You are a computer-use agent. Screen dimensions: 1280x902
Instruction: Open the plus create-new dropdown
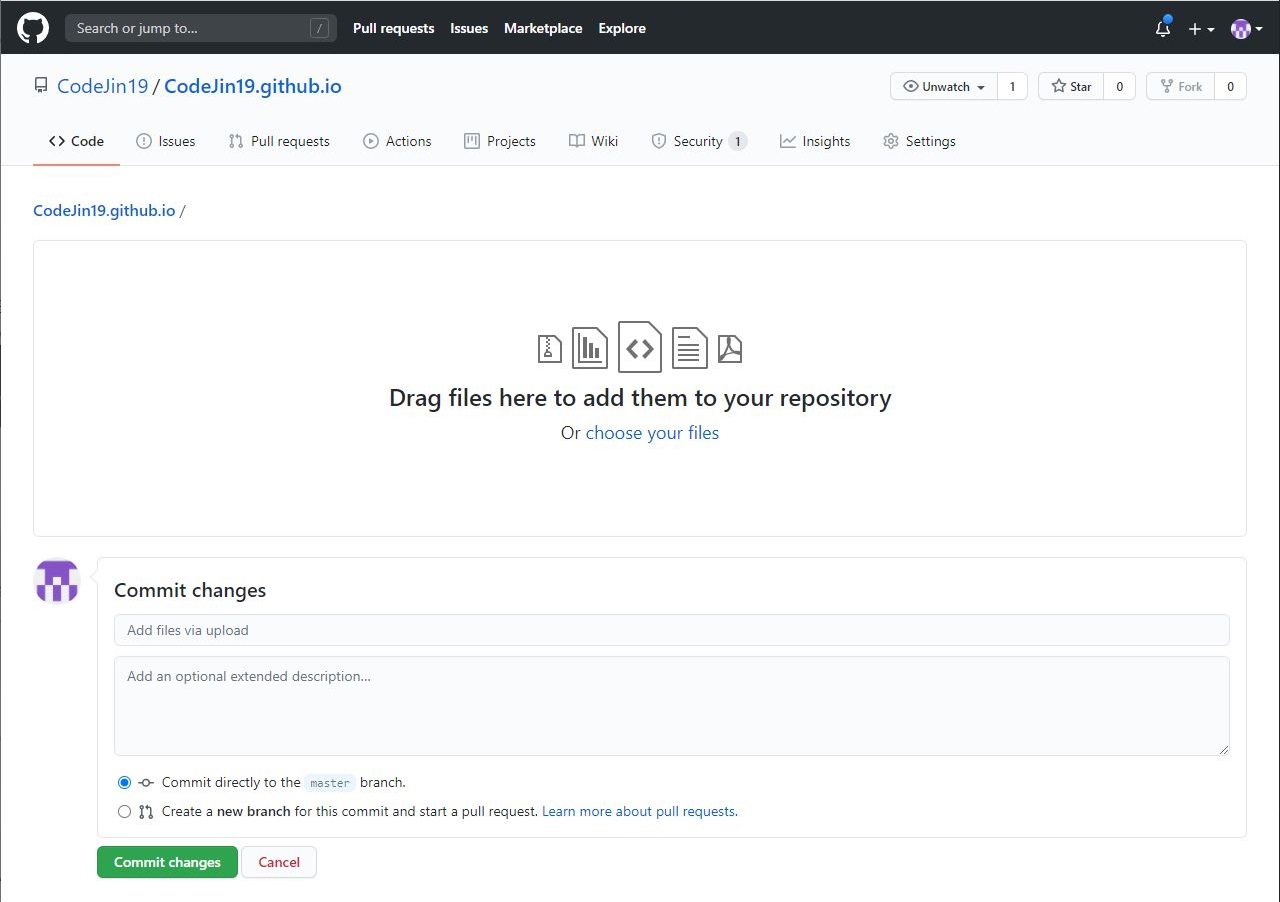[1201, 29]
